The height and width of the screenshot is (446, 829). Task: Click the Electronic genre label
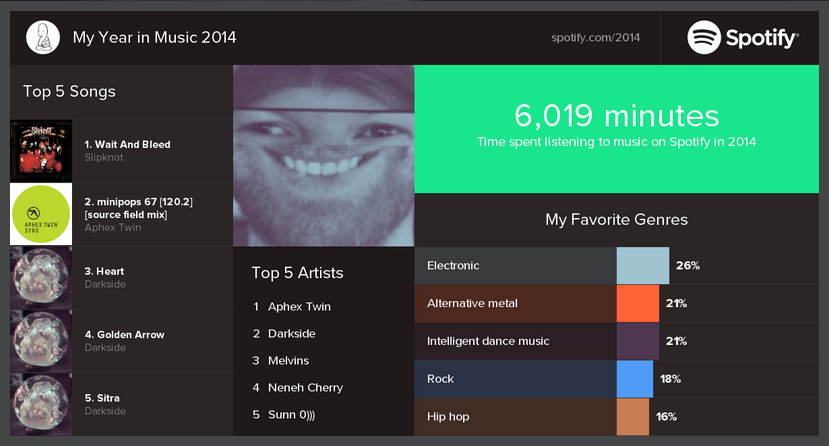pyautogui.click(x=453, y=266)
